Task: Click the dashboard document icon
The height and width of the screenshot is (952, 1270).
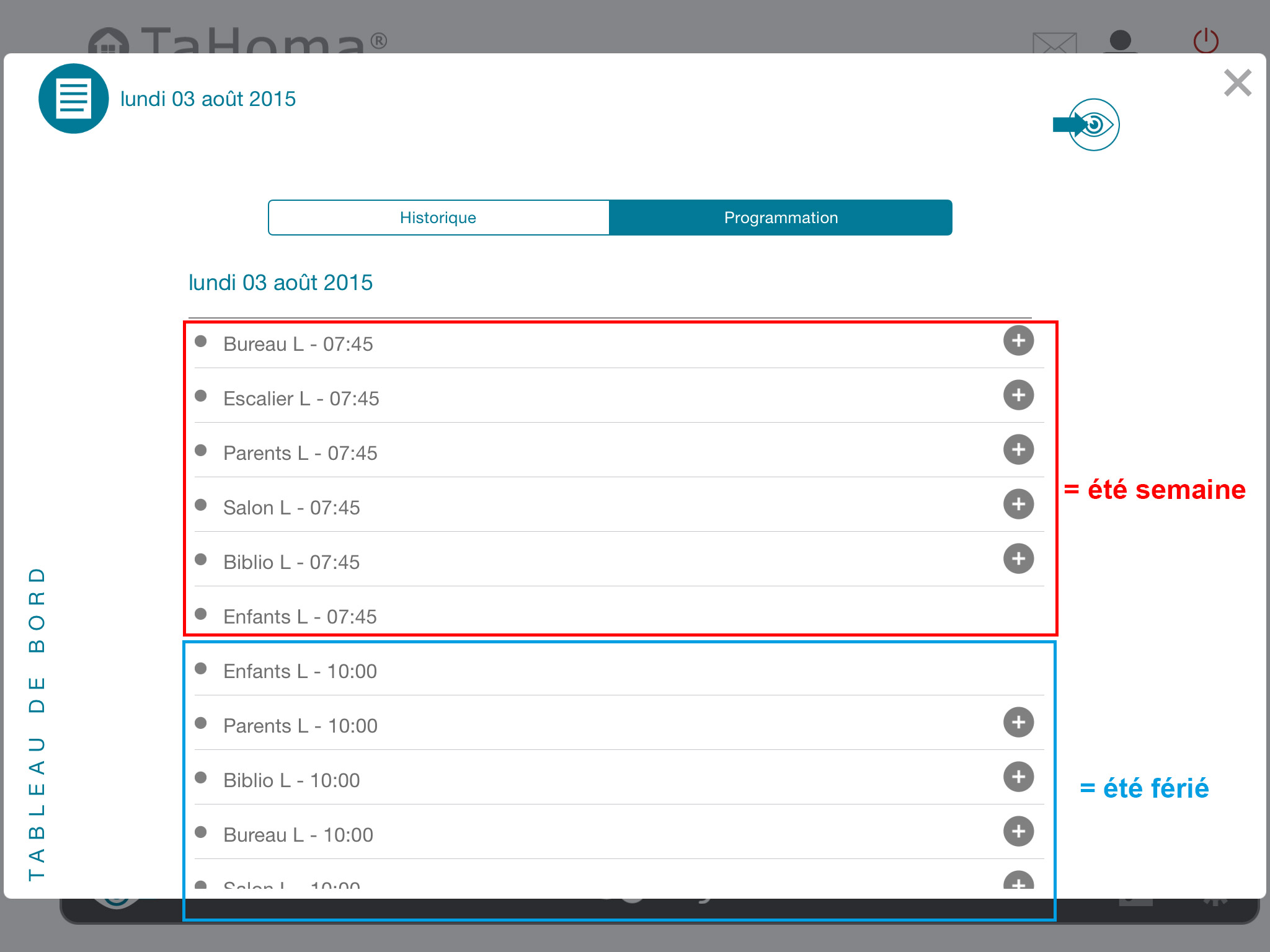Action: [73, 99]
